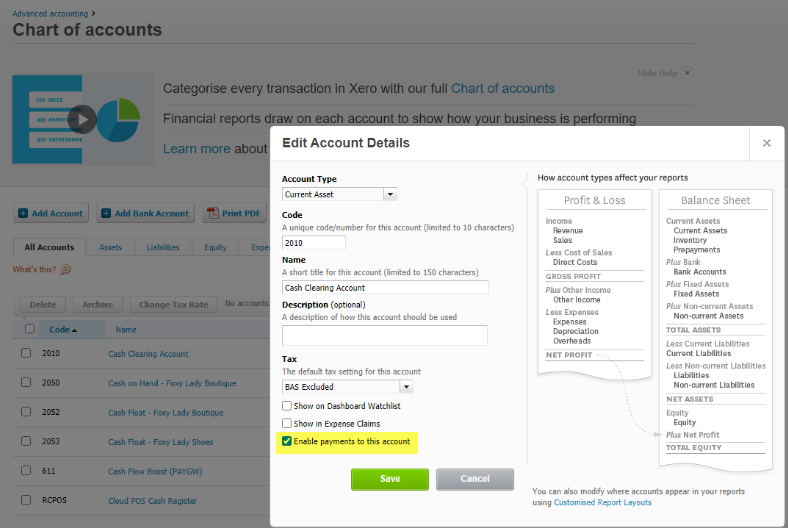Toggle Show in Expense Claims checkbox

[x=286, y=423]
